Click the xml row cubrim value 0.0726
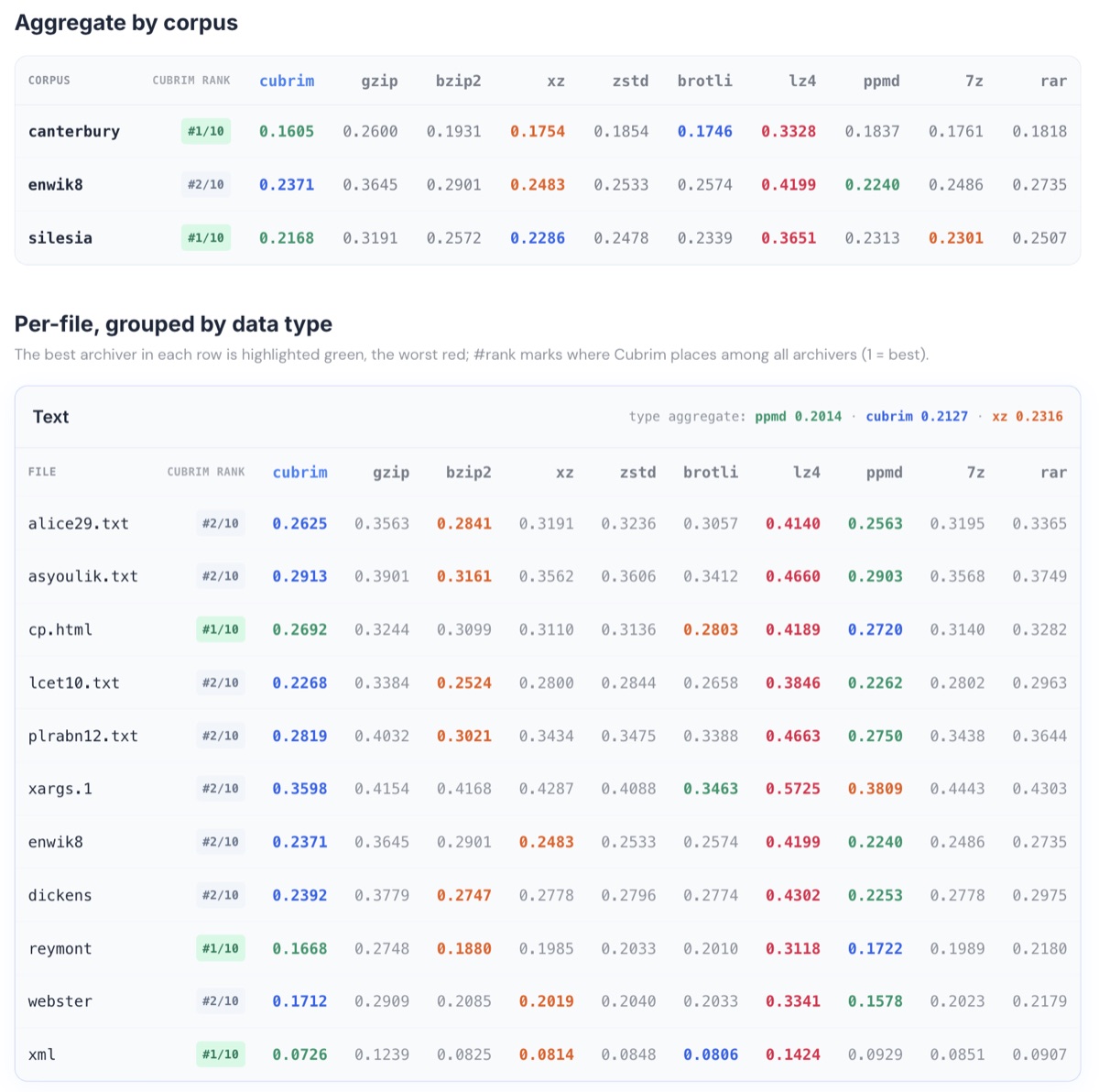Viewport: 1099px width, 1092px height. (299, 1054)
